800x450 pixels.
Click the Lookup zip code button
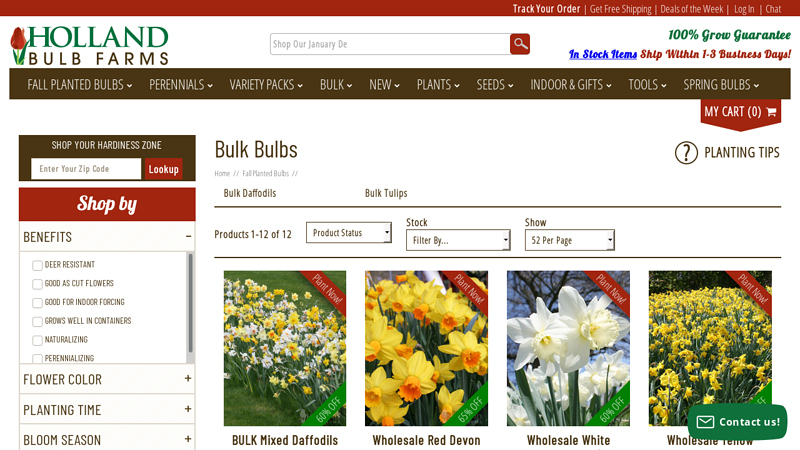click(x=163, y=169)
